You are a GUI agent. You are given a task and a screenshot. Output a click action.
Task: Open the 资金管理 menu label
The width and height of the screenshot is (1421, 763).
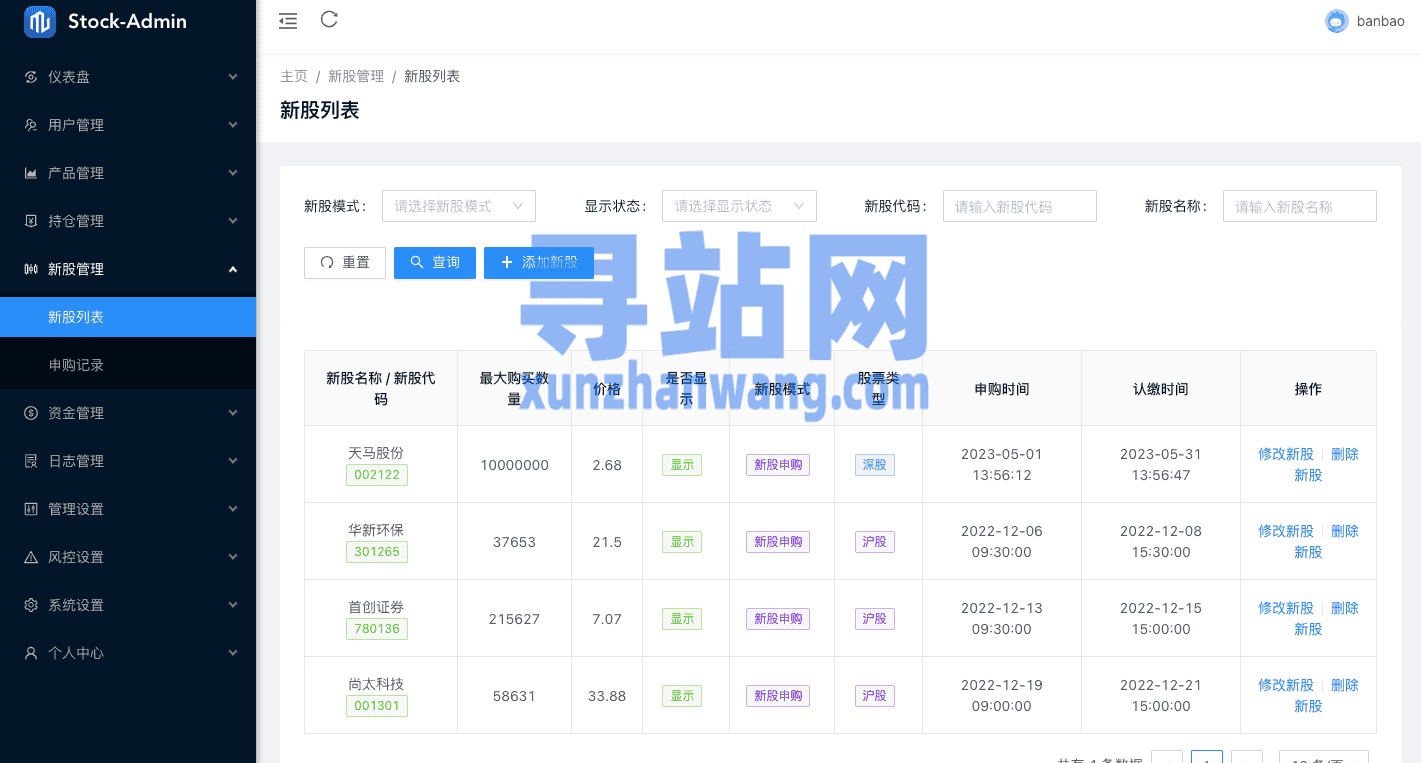pos(76,413)
